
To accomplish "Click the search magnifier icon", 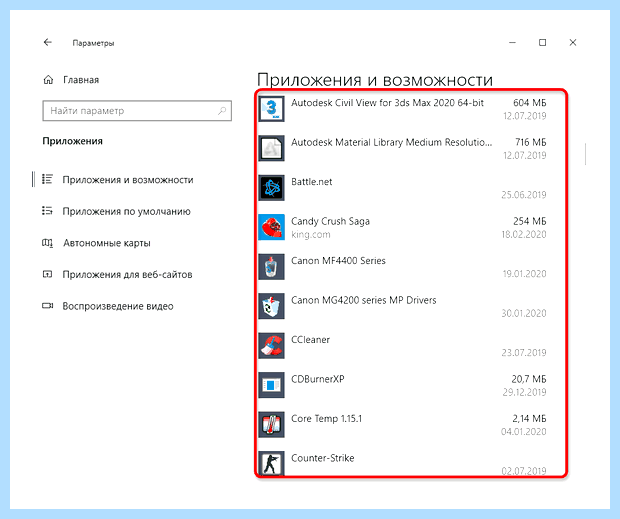I will point(222,111).
